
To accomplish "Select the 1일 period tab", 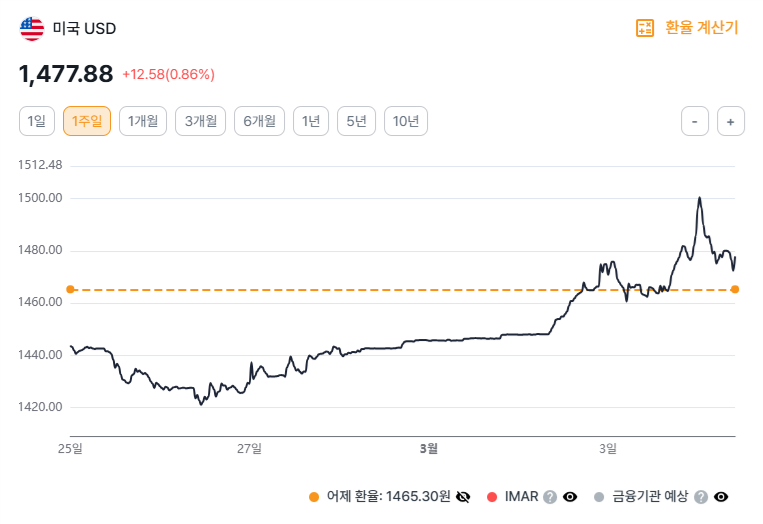I will pos(37,121).
